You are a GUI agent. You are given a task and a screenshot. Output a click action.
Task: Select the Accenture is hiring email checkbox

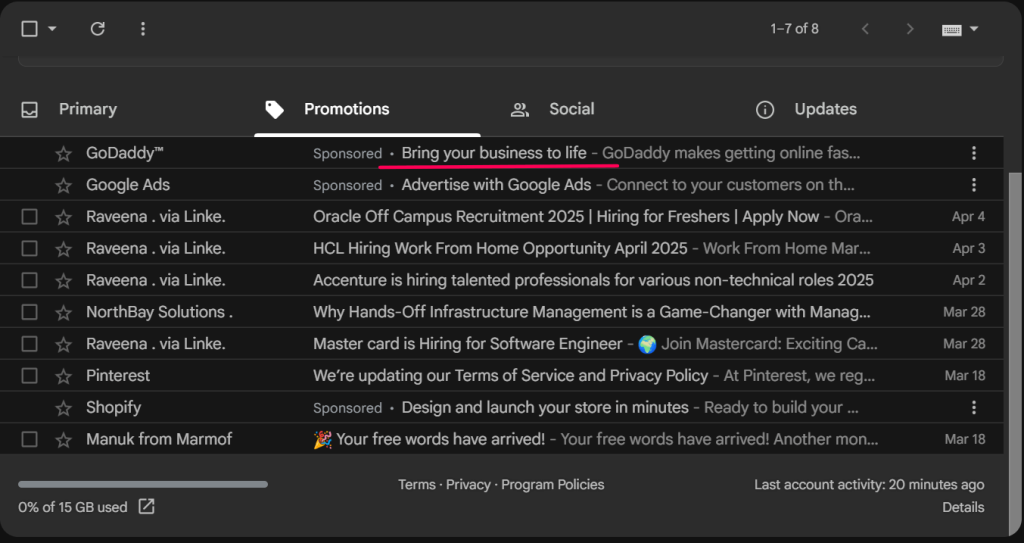pos(29,280)
